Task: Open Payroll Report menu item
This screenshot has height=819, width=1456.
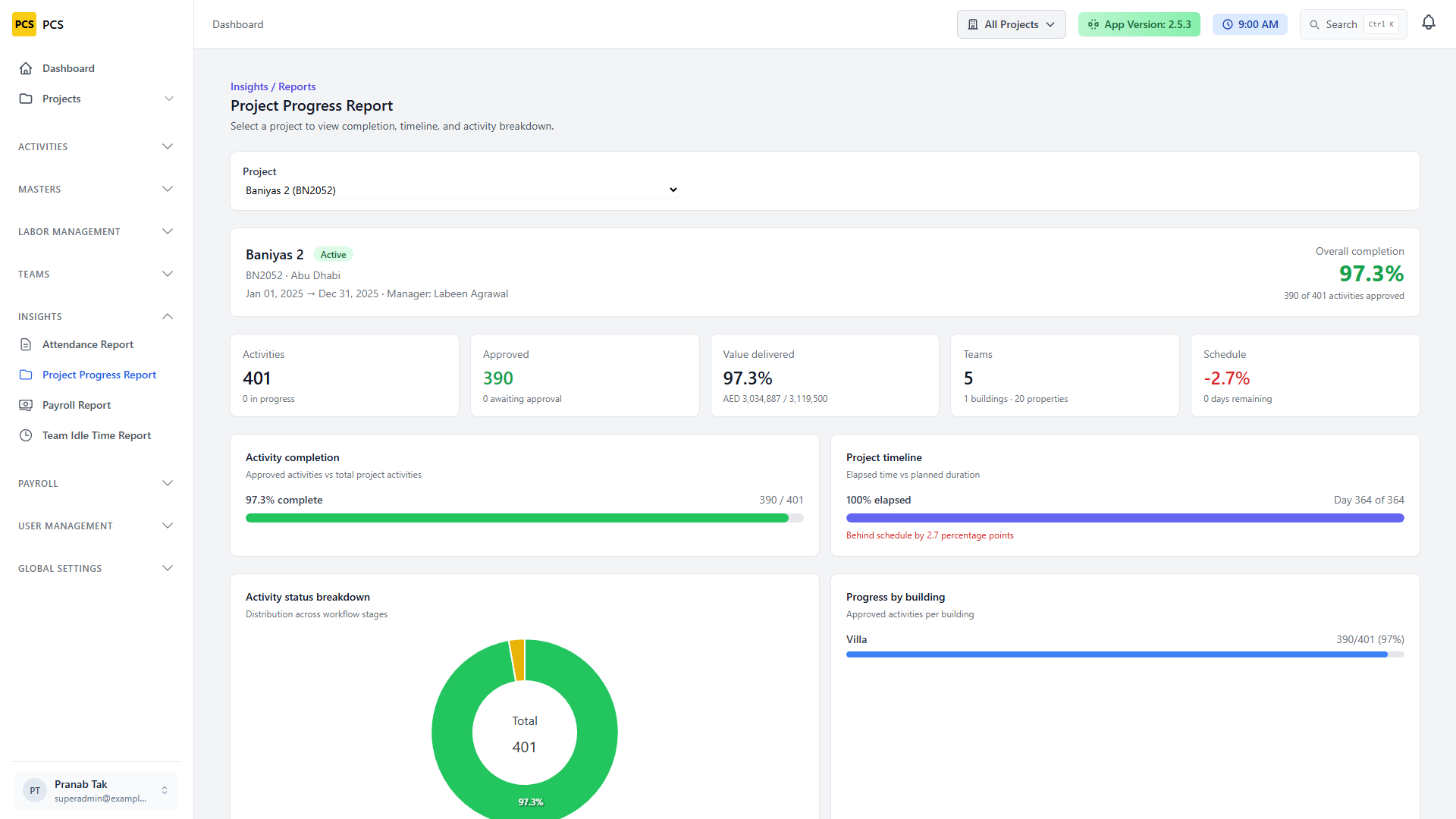Action: [x=96, y=405]
